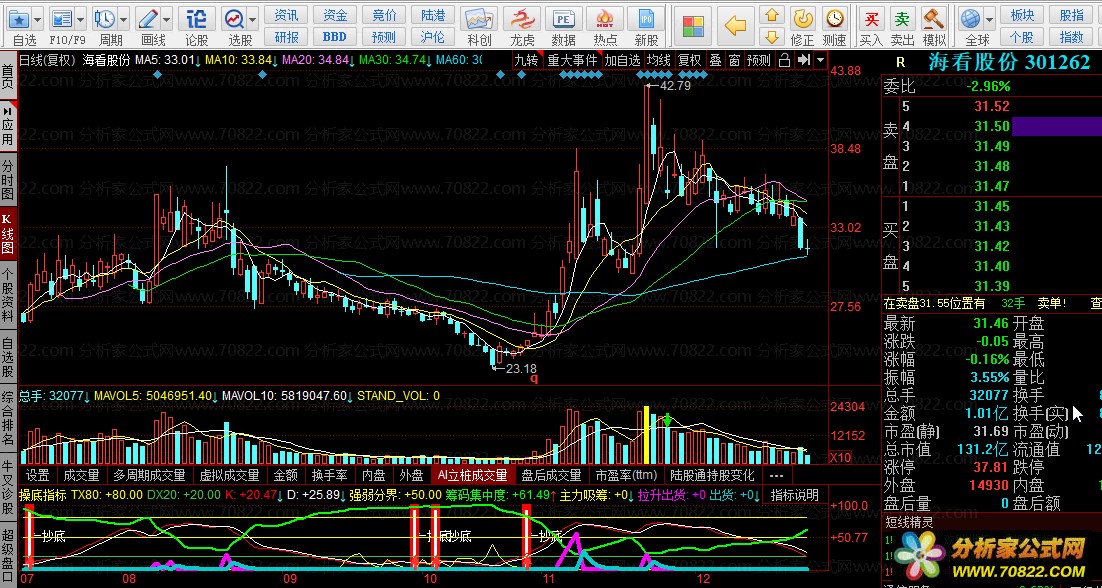Switch to the 成交量 volume tab

pos(81,476)
